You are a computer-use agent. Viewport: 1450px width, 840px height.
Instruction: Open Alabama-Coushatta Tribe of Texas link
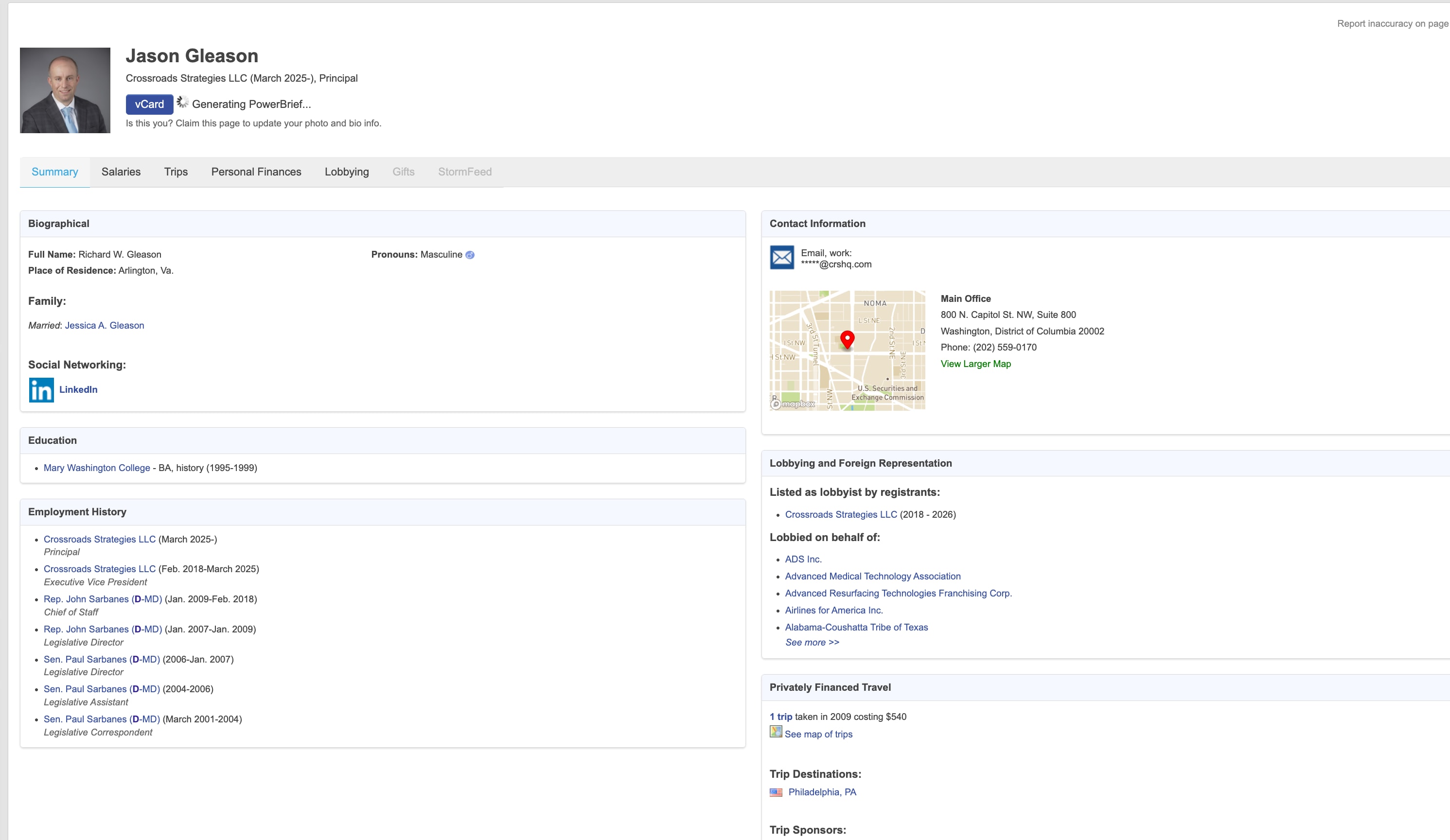click(856, 627)
